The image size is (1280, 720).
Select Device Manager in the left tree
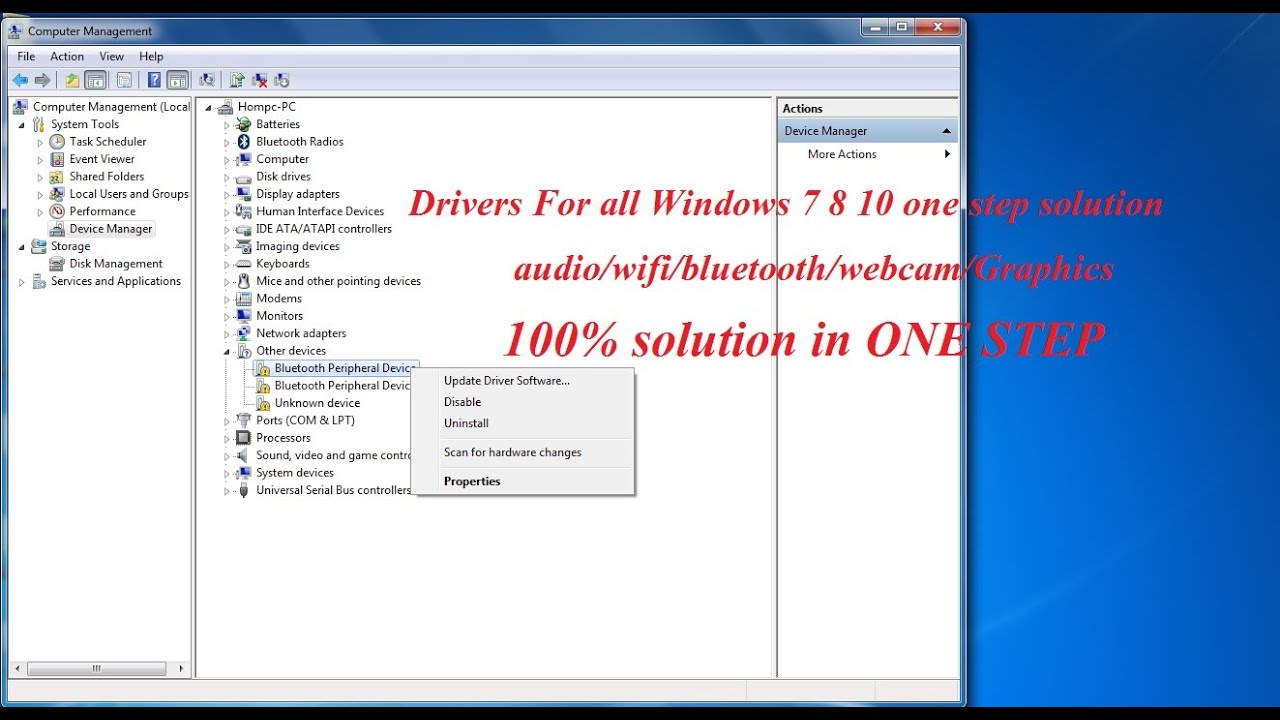pos(111,229)
